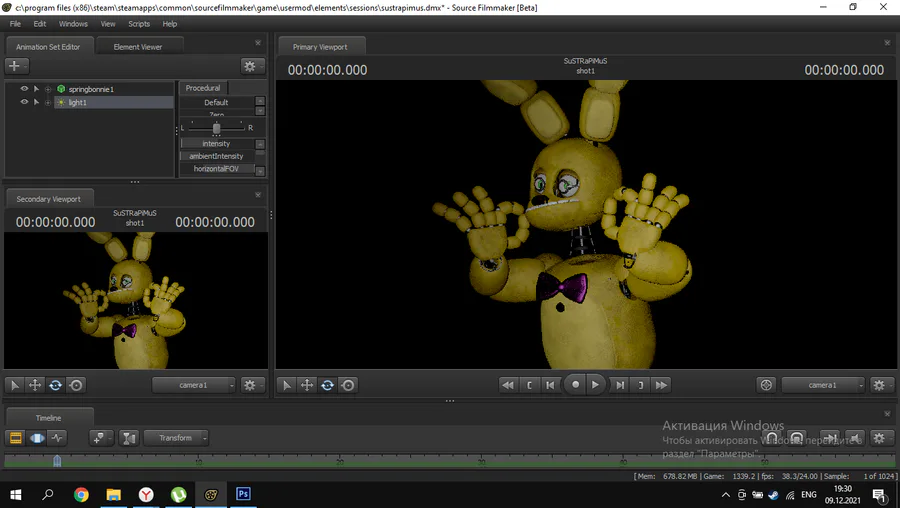The width and height of the screenshot is (900, 508).
Task: Click the left-right balance slider handle
Action: 216,128
